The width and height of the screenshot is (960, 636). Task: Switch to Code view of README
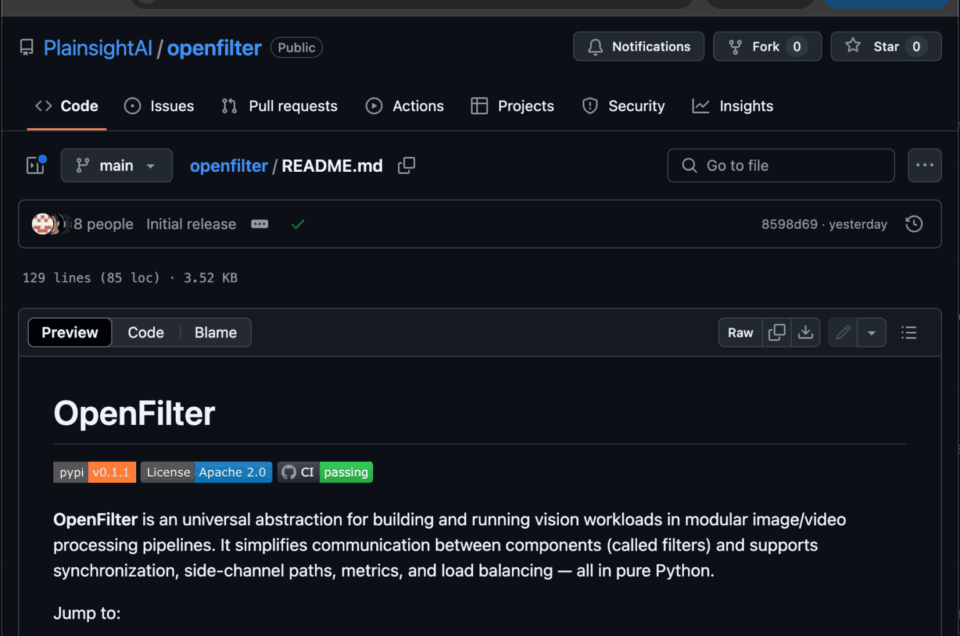[x=145, y=333]
